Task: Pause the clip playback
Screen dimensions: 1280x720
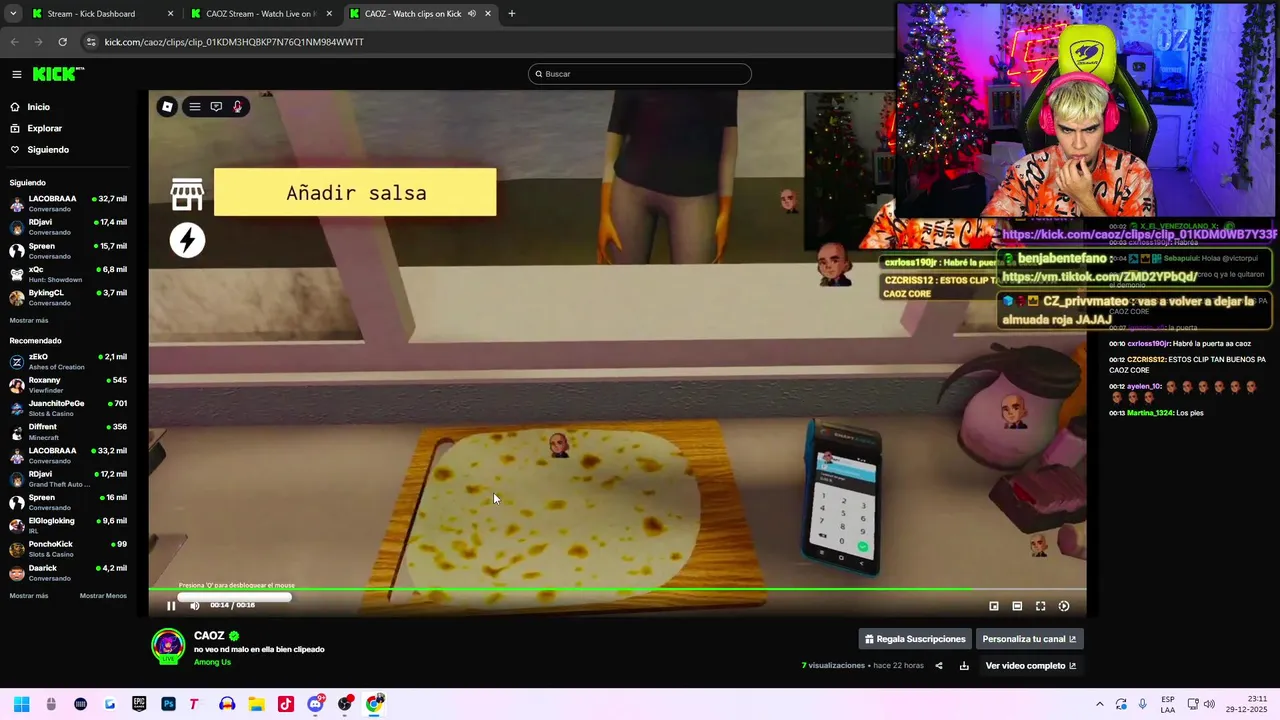Action: pos(171,605)
